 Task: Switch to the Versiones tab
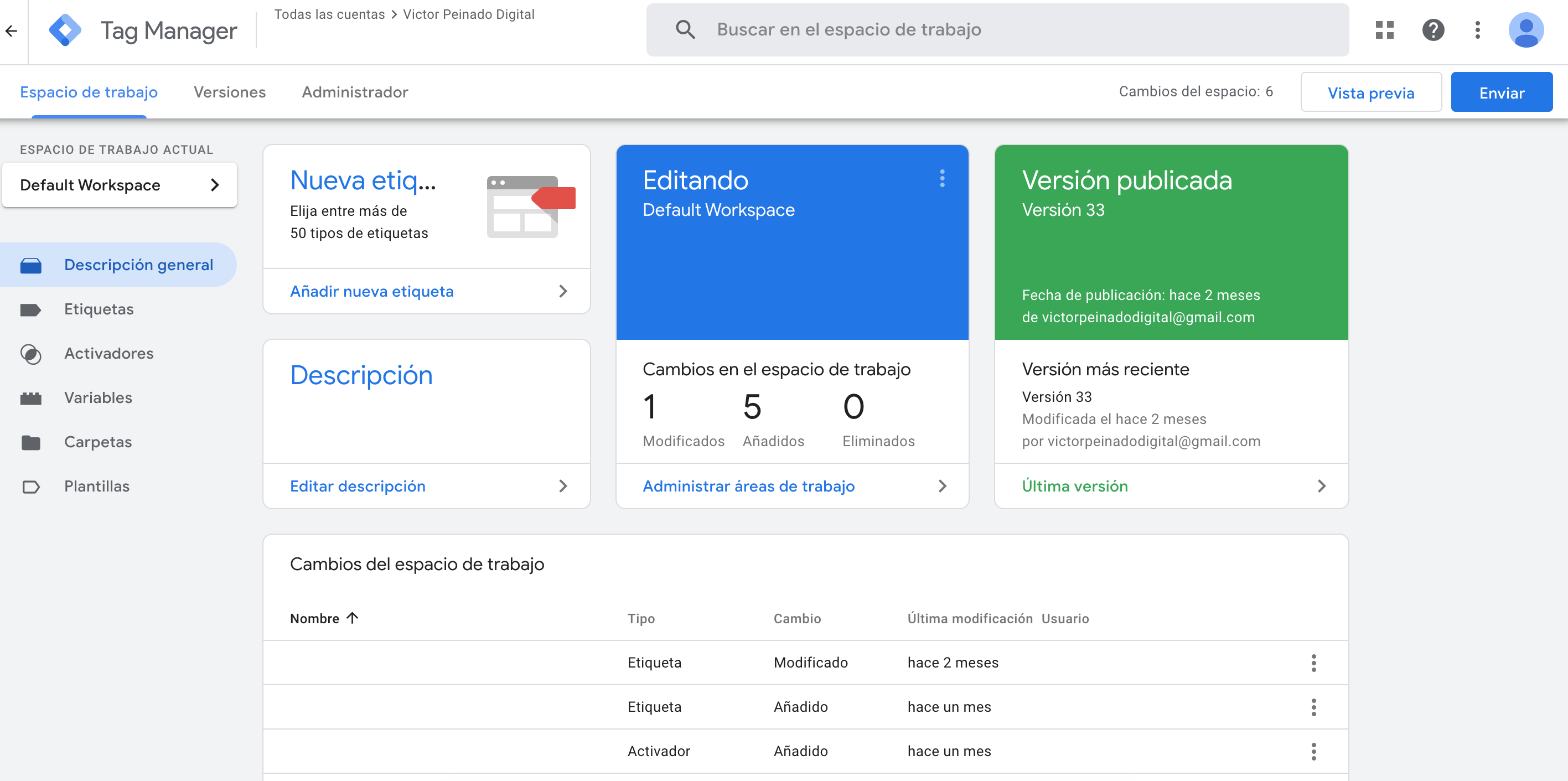tap(230, 92)
